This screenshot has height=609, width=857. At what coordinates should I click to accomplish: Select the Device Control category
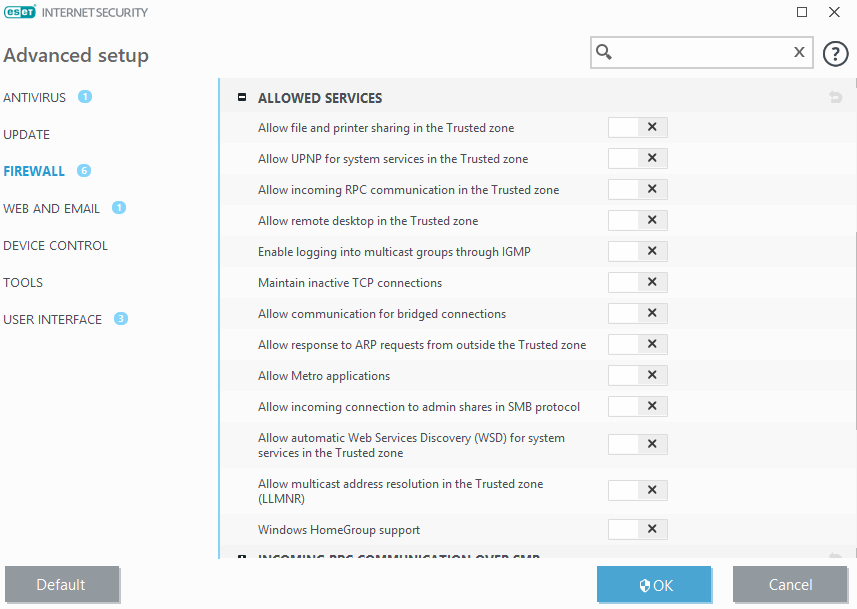56,245
